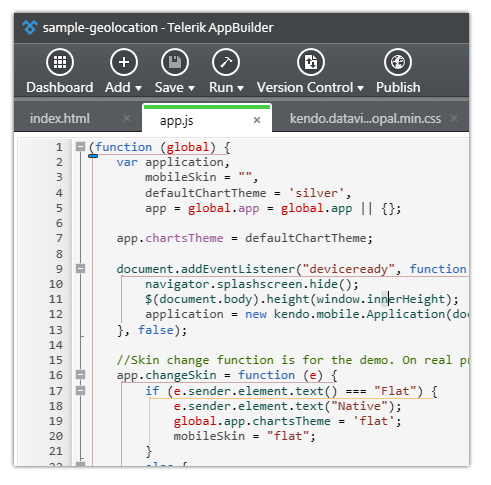Open the Save dropdown arrow
This screenshot has width=491, height=485.
tap(191, 88)
